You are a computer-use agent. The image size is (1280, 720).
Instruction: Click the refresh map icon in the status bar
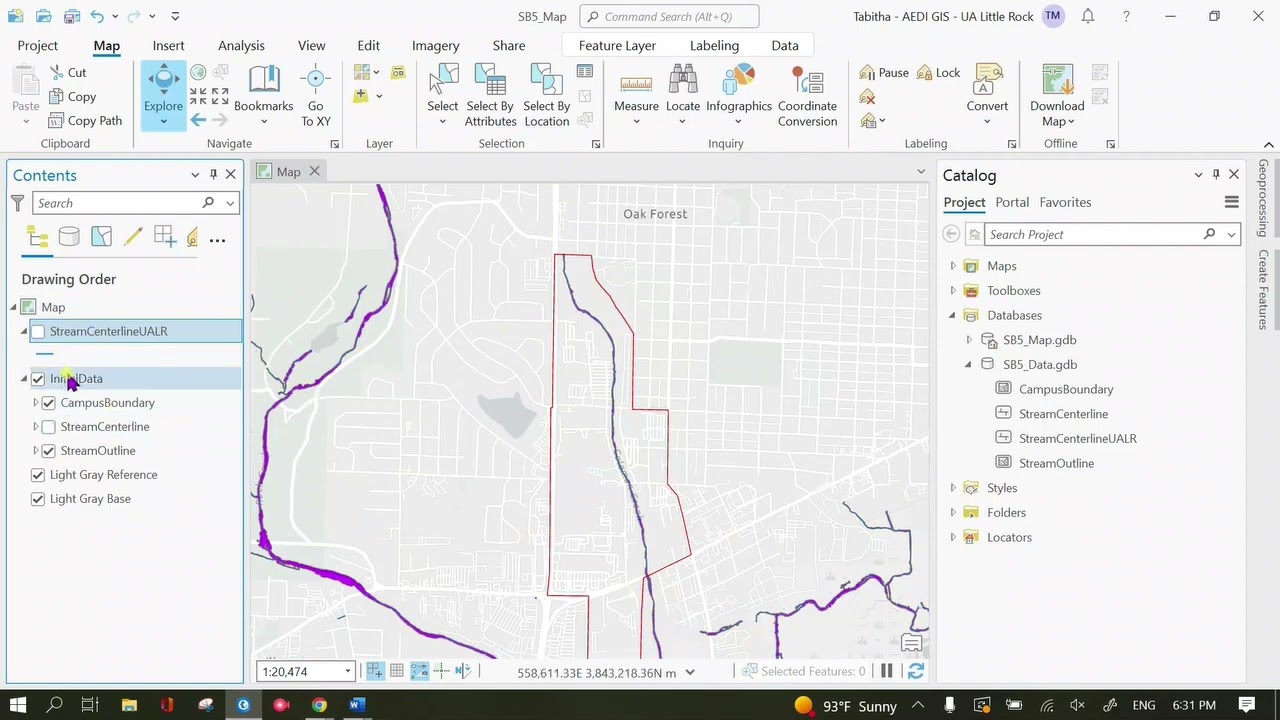tap(915, 672)
